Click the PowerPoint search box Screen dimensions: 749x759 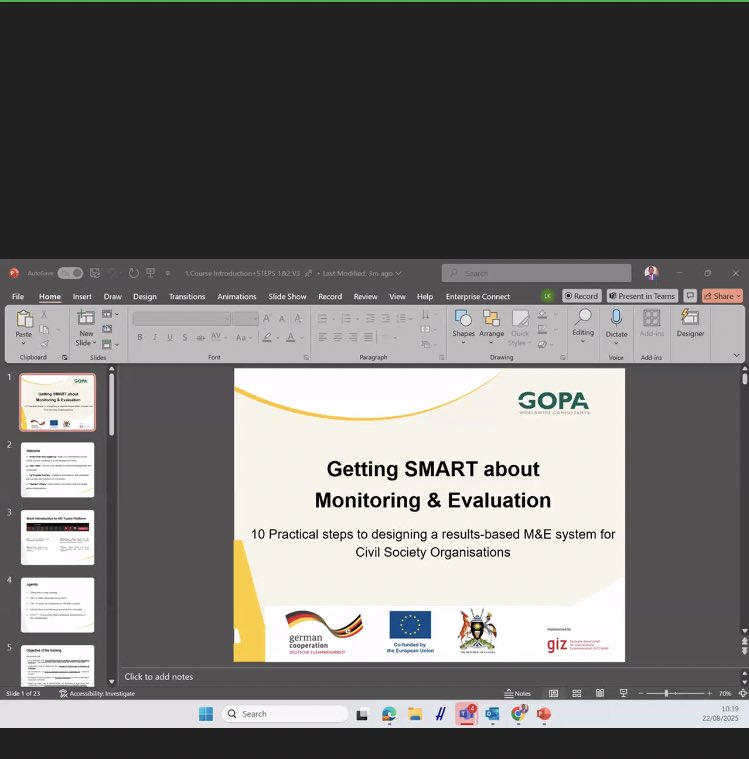click(536, 273)
